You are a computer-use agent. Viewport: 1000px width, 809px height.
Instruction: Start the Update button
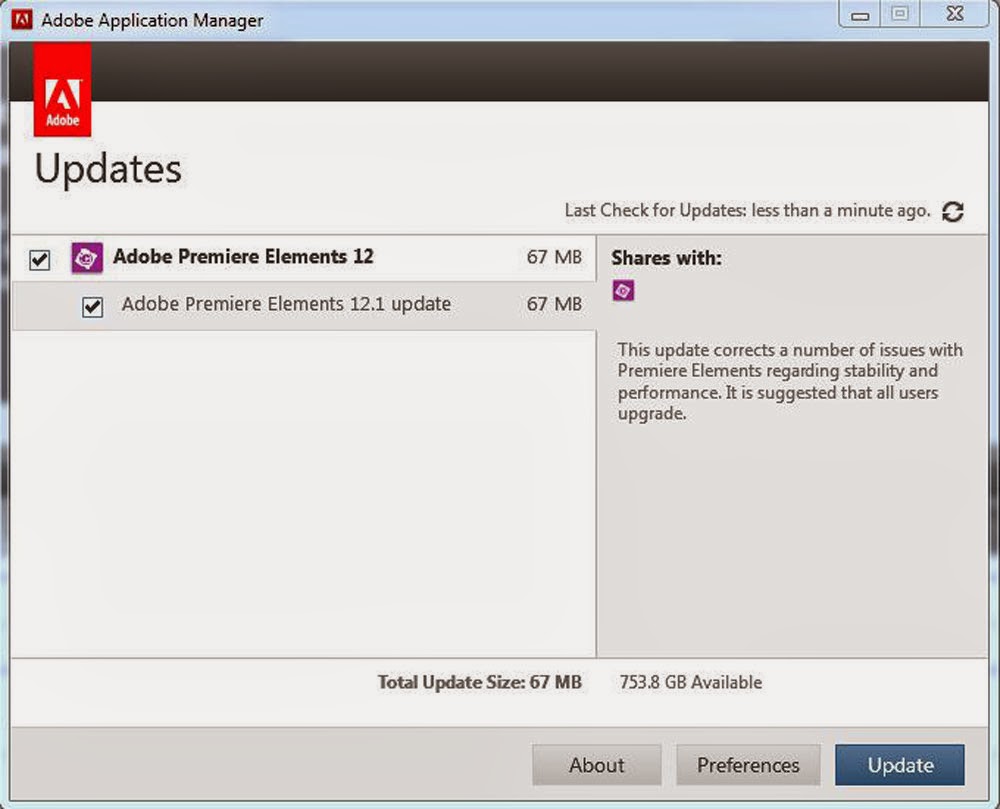click(x=900, y=765)
